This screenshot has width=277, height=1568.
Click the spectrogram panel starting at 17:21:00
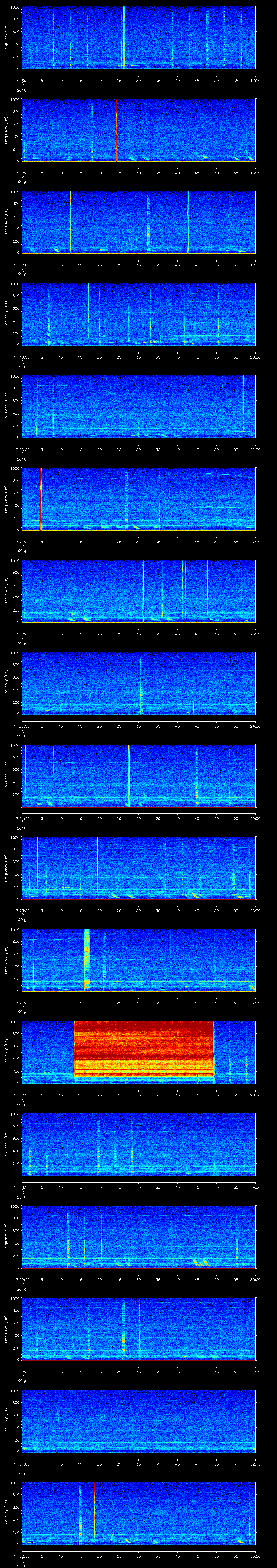(x=139, y=499)
